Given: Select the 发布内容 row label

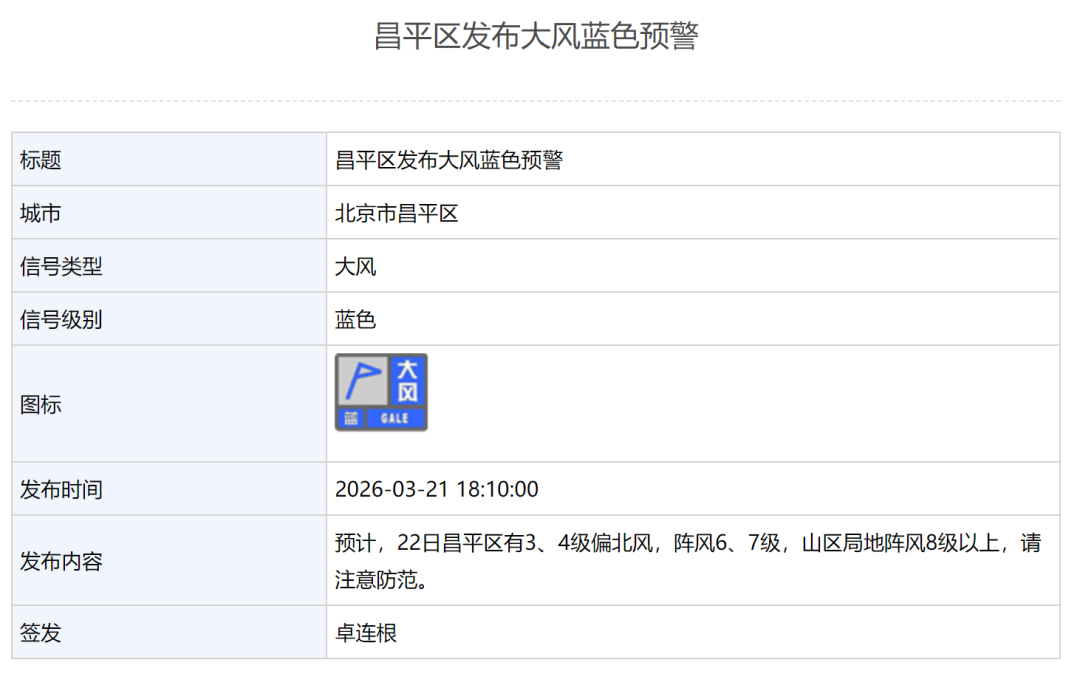Looking at the screenshot, I should pyautogui.click(x=61, y=562).
